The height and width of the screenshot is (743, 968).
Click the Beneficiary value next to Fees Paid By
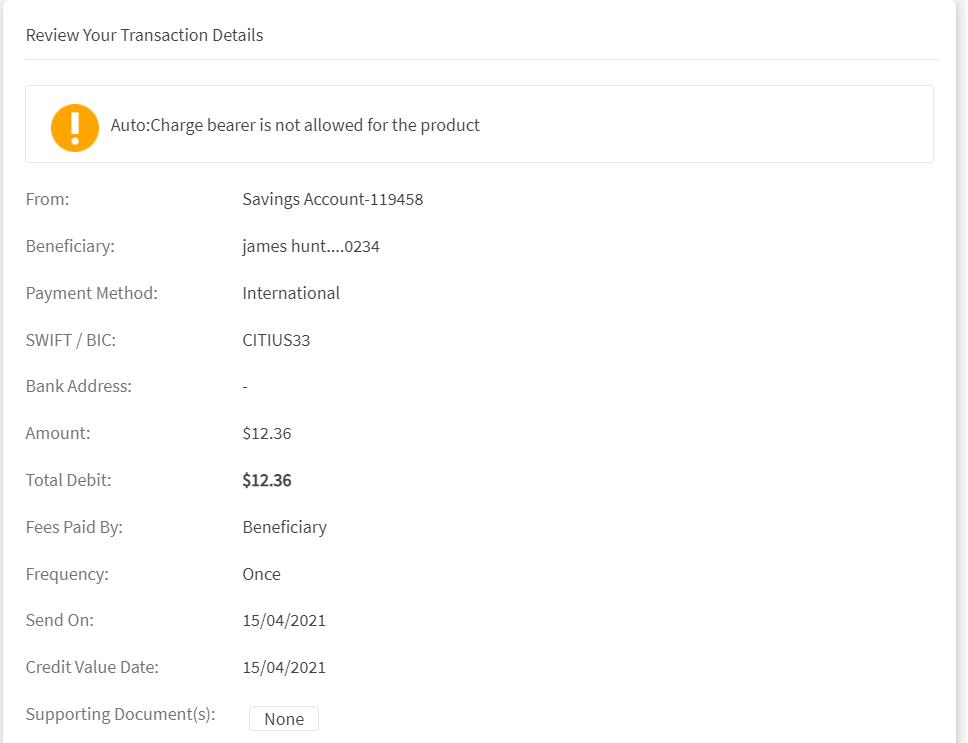coord(284,527)
